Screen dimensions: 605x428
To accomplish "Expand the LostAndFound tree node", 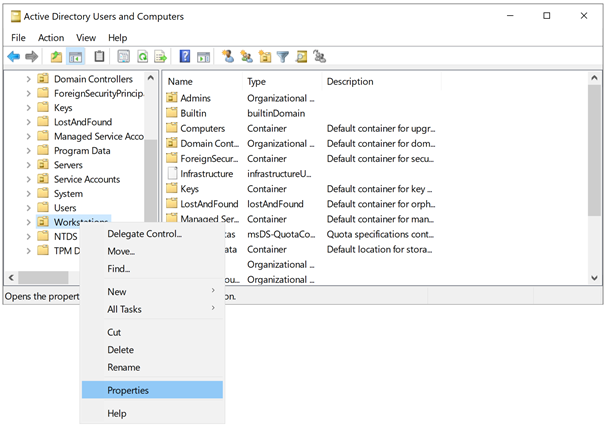I will coord(28,122).
